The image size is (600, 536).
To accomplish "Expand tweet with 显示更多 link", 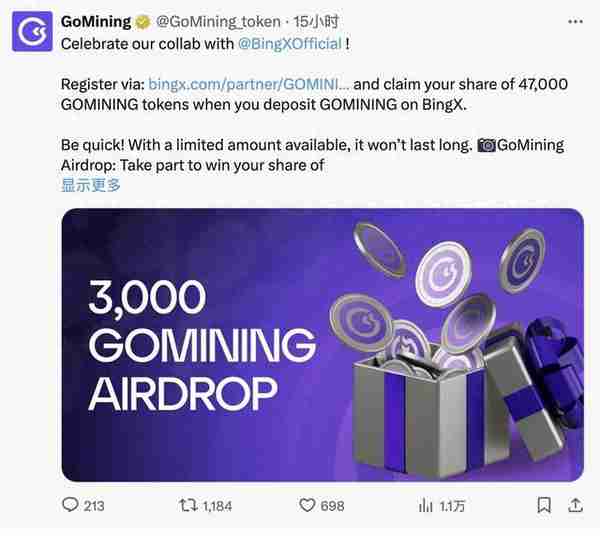I will pos(91,185).
